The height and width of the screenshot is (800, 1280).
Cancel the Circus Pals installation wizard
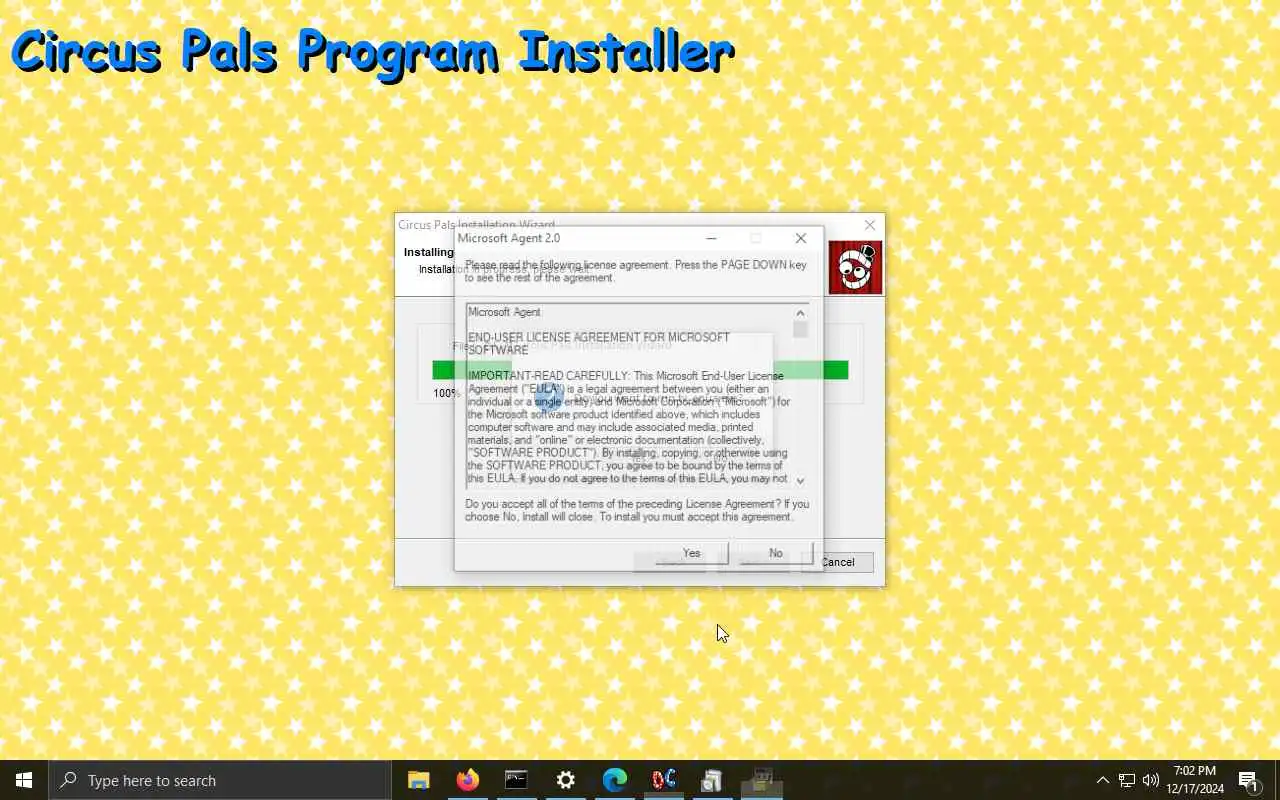838,562
